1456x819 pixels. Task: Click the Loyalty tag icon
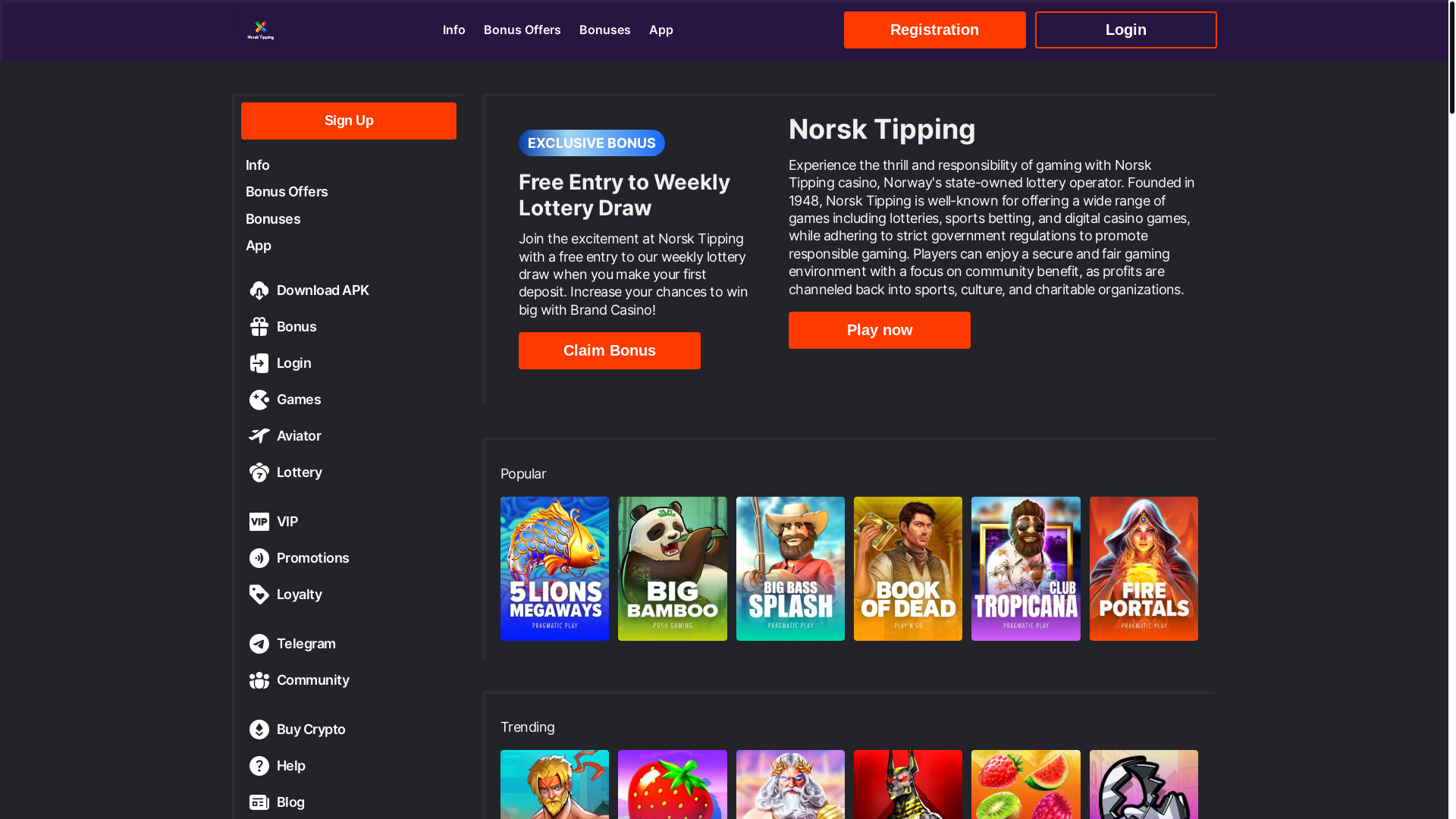259,595
